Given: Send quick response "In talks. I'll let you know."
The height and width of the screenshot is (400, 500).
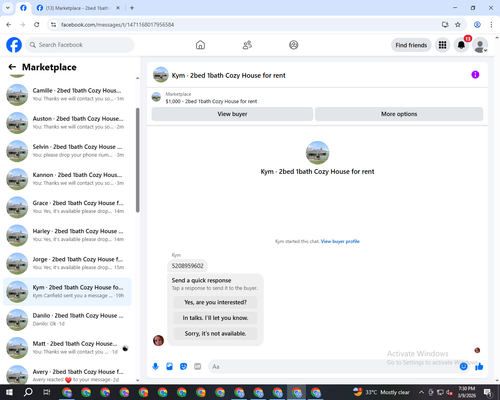Looking at the screenshot, I should (215, 318).
